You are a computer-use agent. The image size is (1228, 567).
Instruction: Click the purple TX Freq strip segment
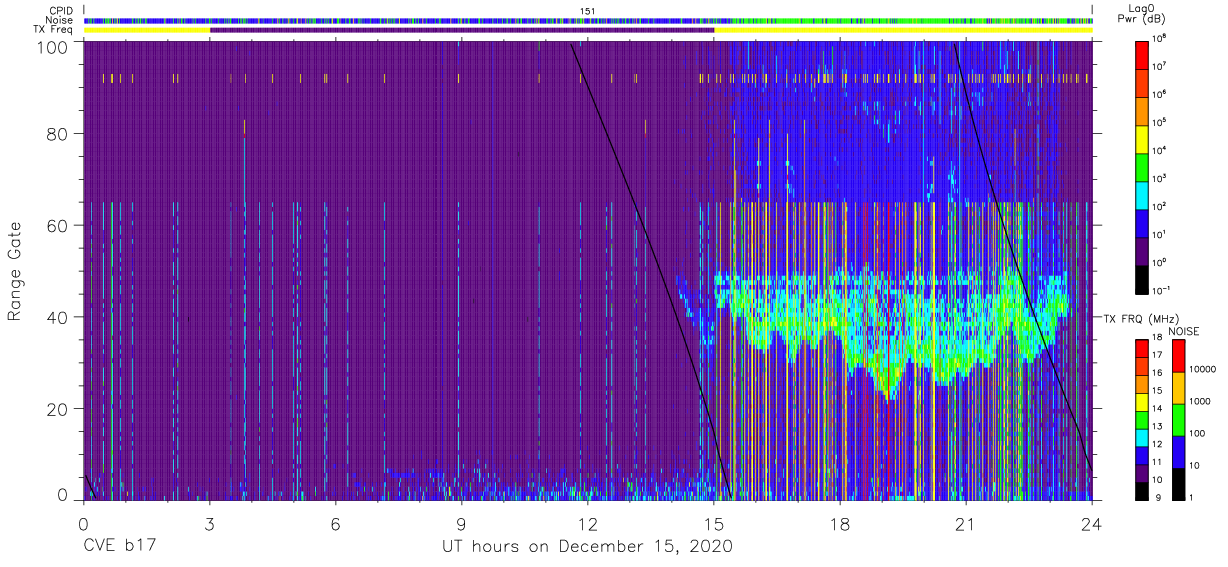tap(462, 30)
